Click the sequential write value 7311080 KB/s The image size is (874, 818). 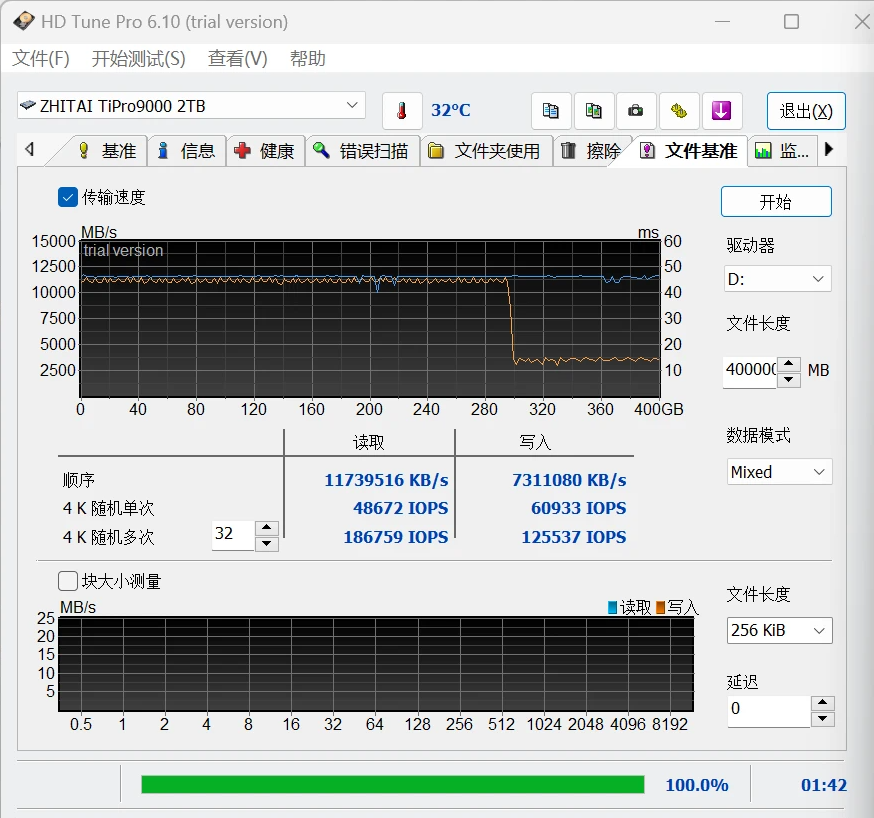pos(569,480)
